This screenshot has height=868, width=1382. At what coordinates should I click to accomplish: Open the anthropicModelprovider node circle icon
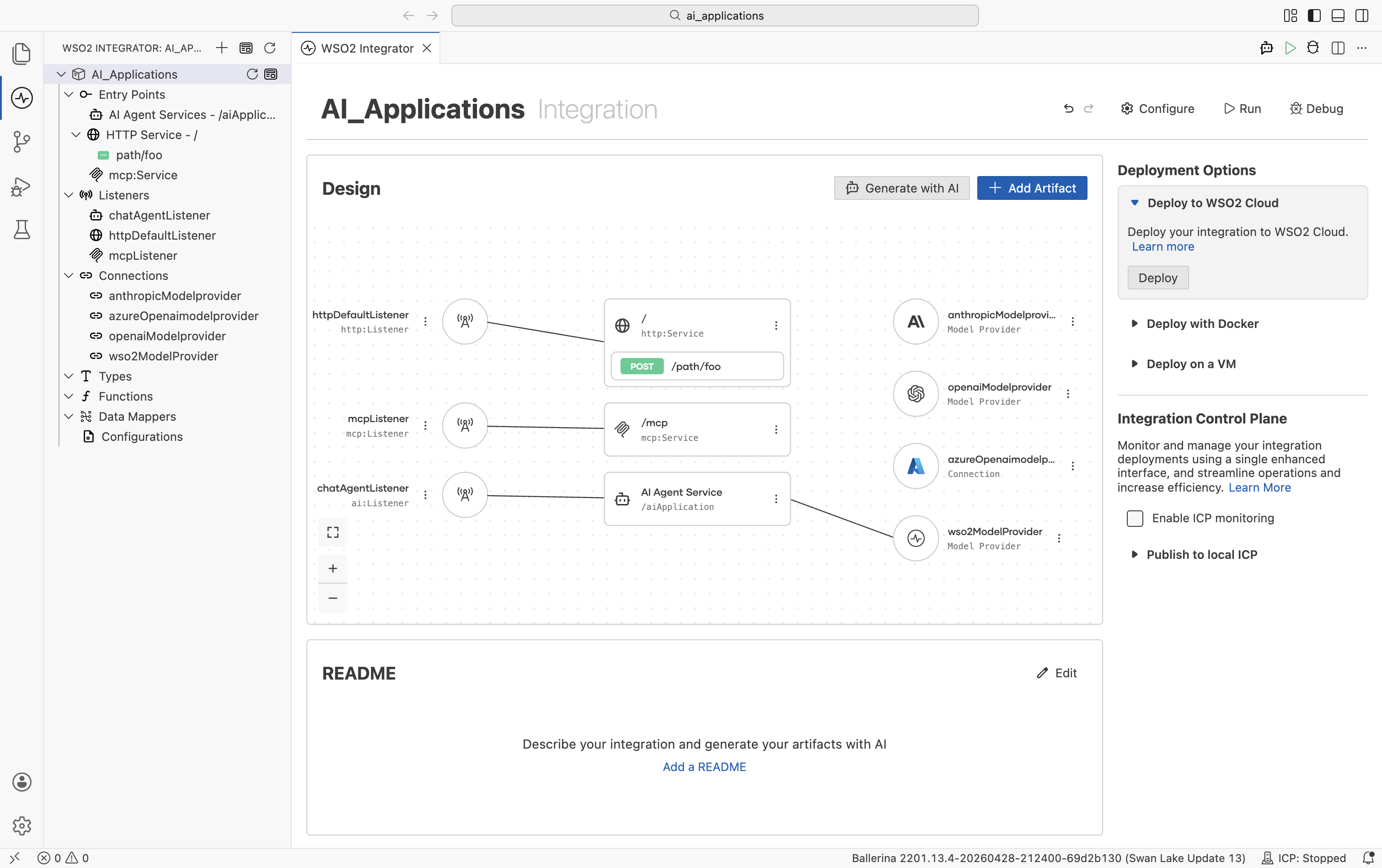916,321
